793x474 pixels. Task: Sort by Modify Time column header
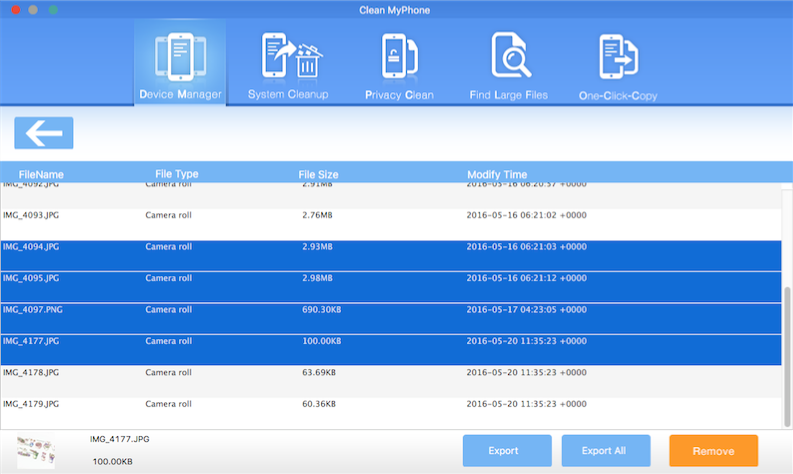pyautogui.click(x=497, y=175)
